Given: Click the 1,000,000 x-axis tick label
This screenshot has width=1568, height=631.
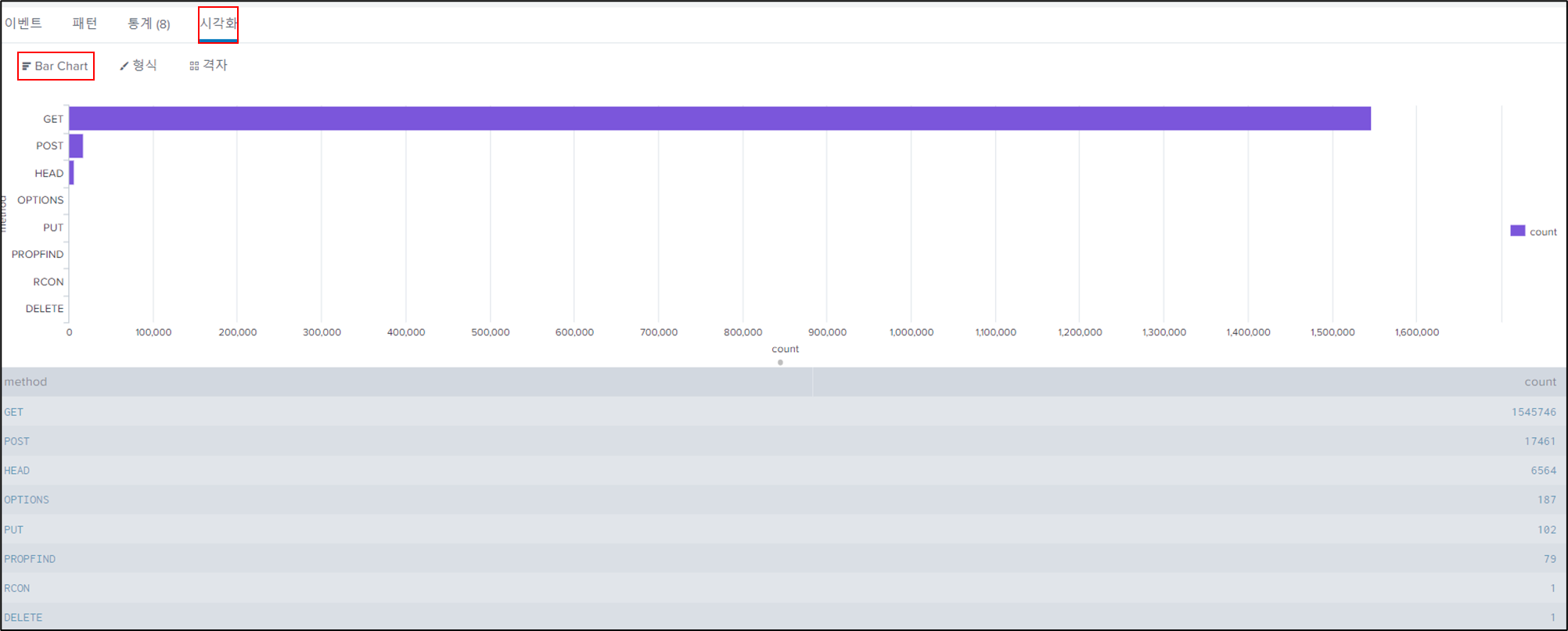Looking at the screenshot, I should point(912,332).
